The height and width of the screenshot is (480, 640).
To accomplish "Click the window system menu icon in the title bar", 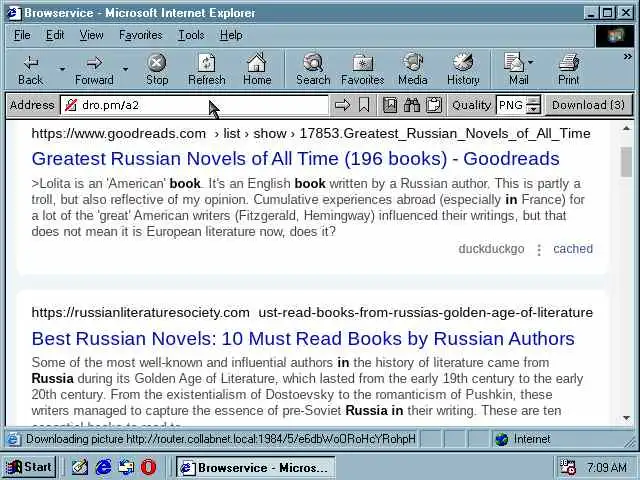I will tap(14, 13).
